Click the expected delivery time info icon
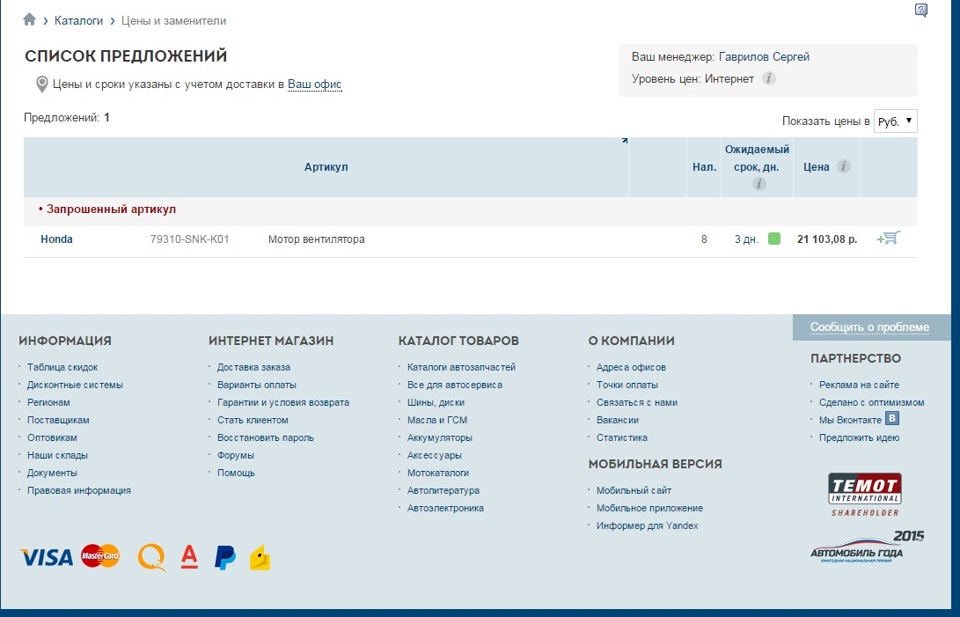 (x=759, y=184)
